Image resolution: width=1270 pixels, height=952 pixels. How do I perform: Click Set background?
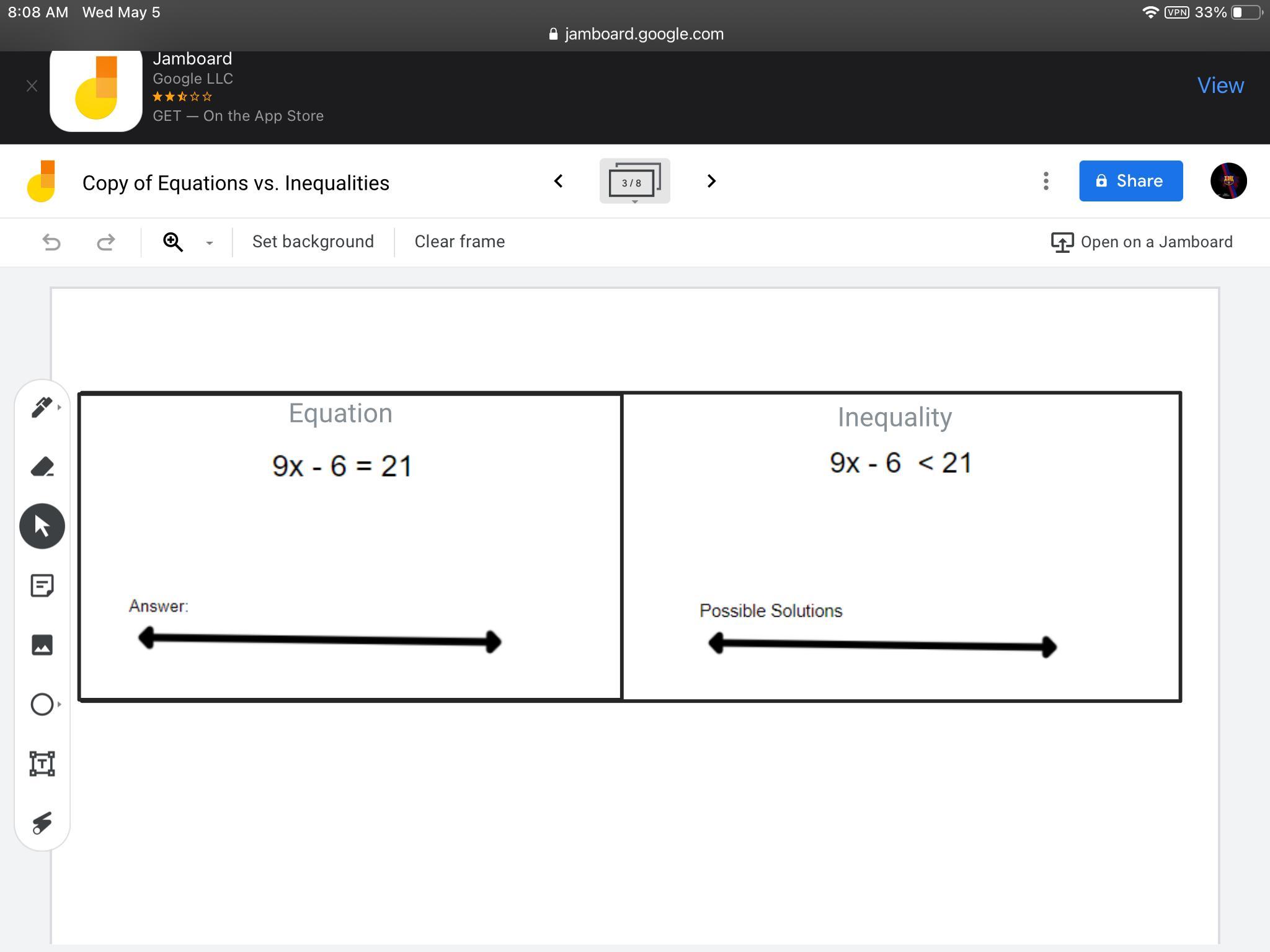point(313,242)
